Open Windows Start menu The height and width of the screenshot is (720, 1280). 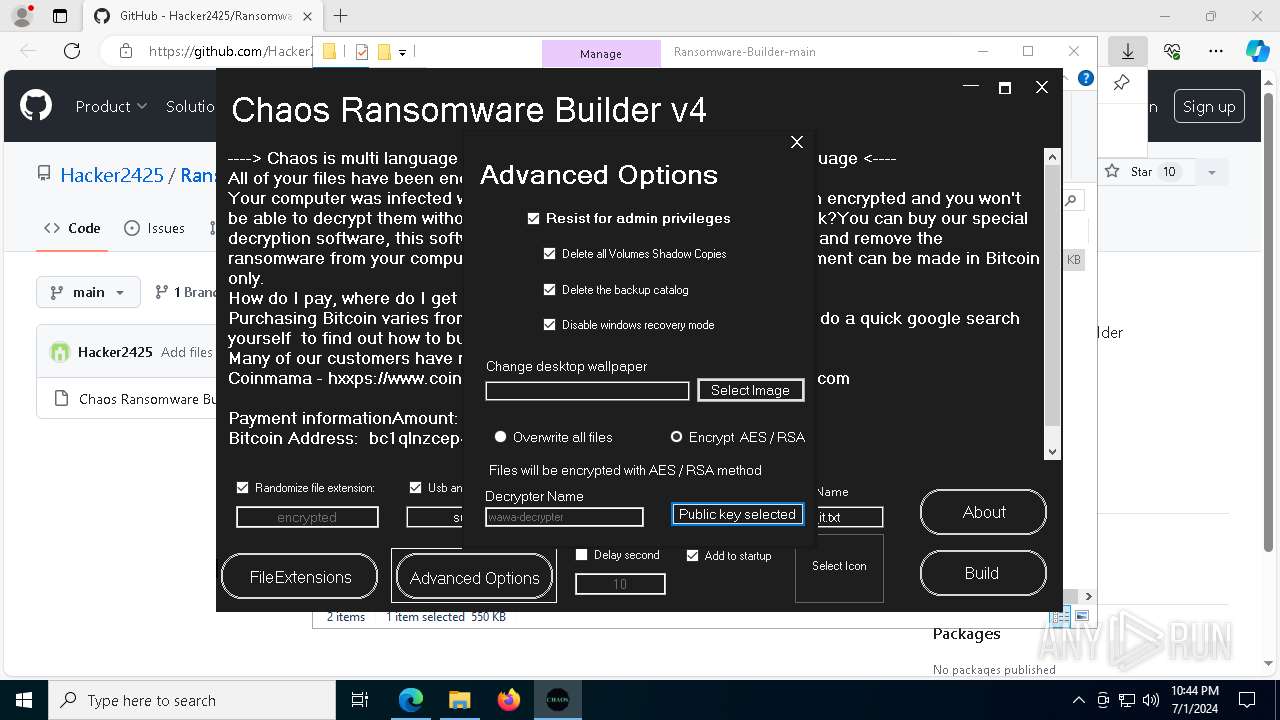pyautogui.click(x=23, y=700)
